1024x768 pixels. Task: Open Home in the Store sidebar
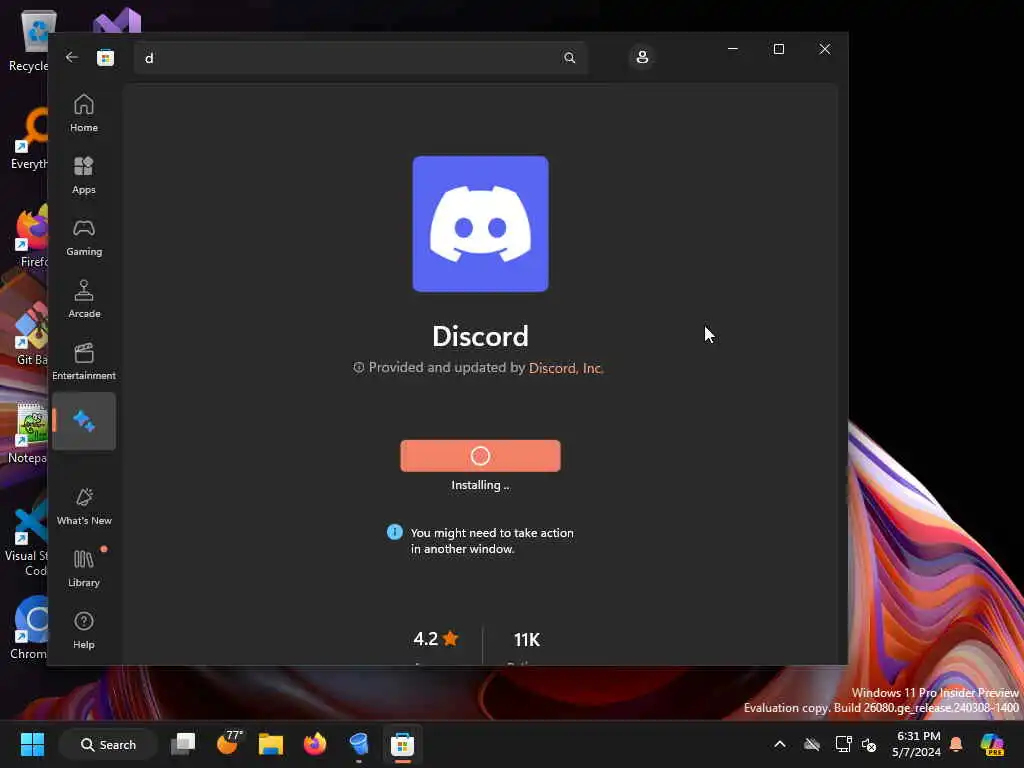pos(84,113)
